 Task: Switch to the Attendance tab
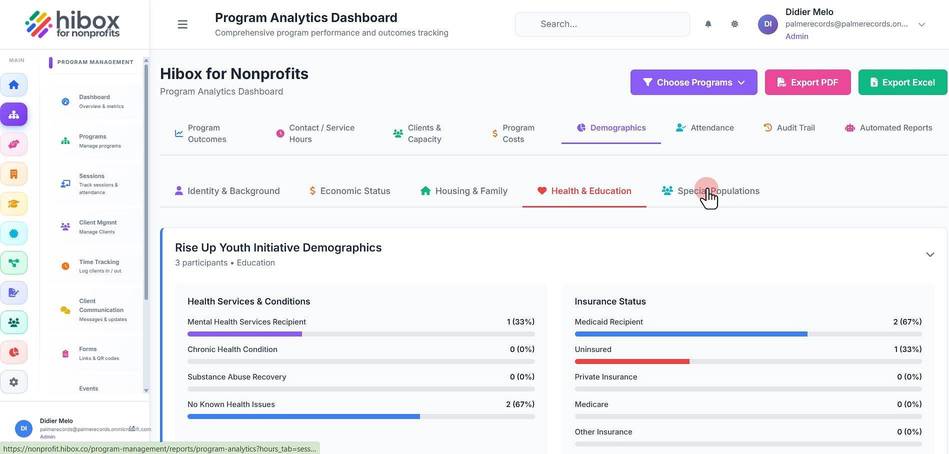pyautogui.click(x=704, y=128)
